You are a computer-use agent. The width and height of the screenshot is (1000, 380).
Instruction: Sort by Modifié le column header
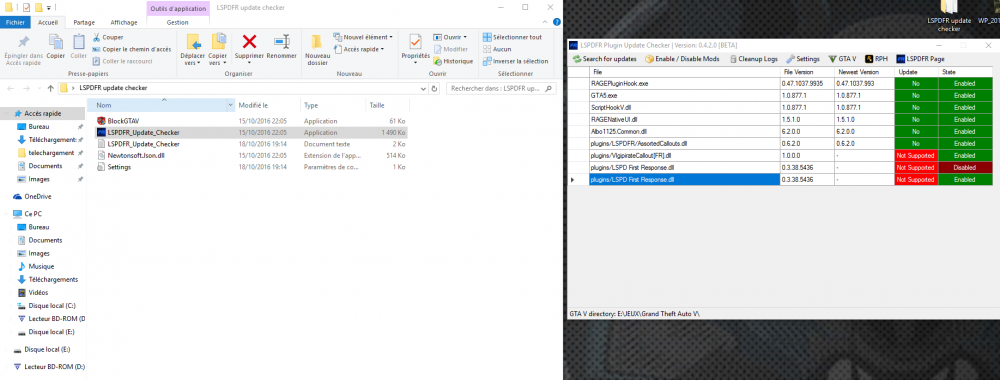coord(267,105)
